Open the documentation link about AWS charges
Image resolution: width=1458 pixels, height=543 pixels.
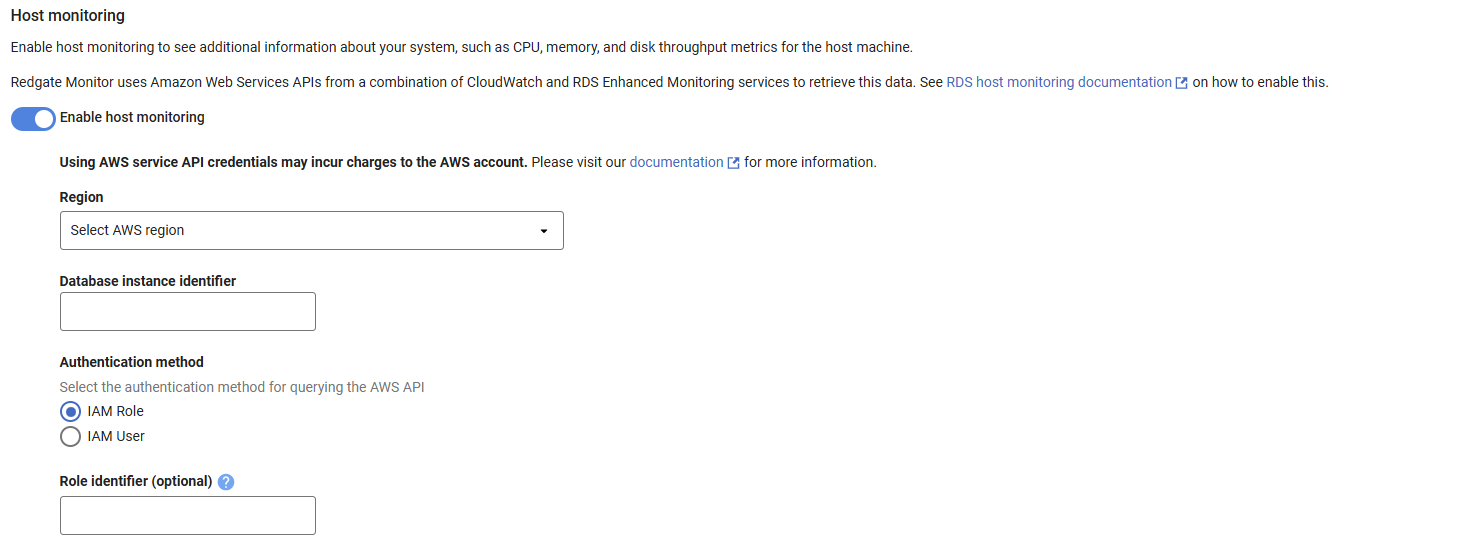(x=676, y=162)
